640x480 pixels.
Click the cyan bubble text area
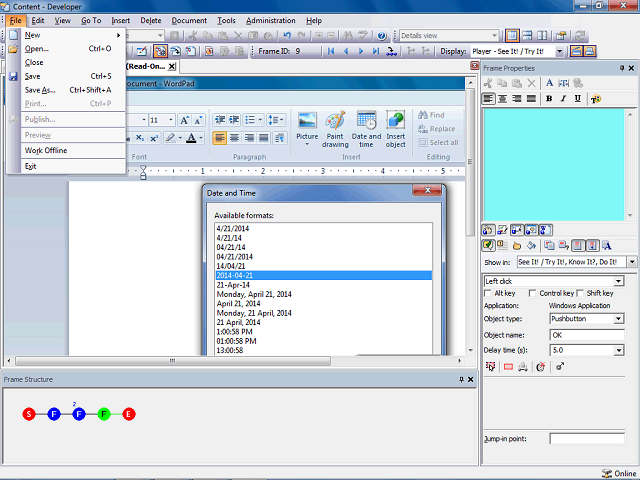click(554, 164)
